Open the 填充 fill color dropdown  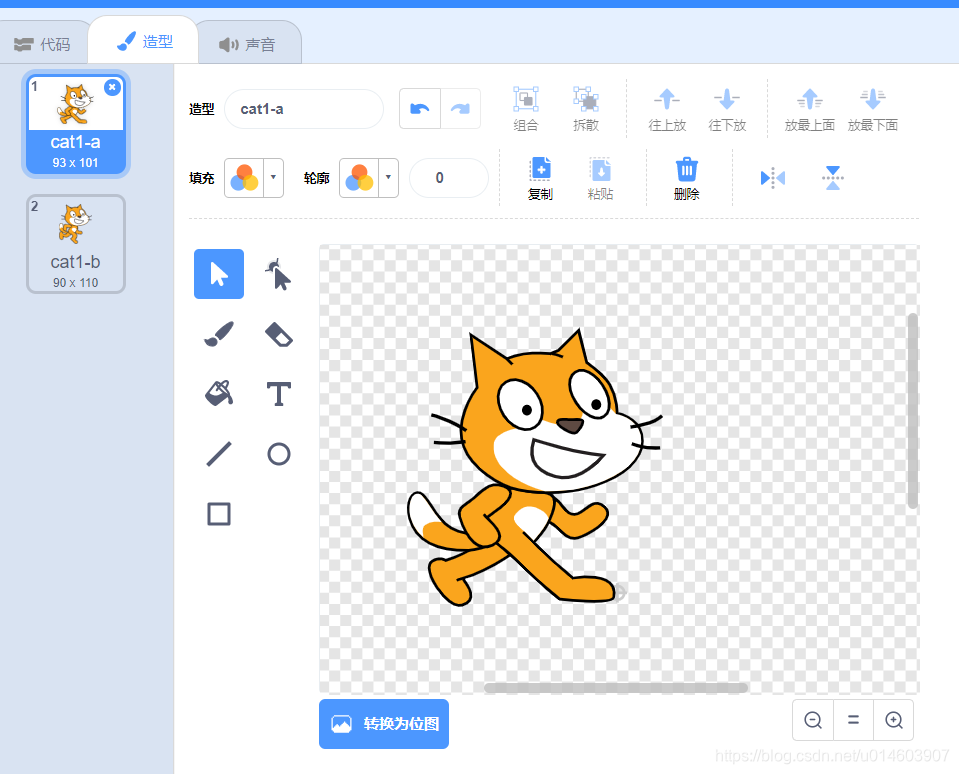coord(273,178)
